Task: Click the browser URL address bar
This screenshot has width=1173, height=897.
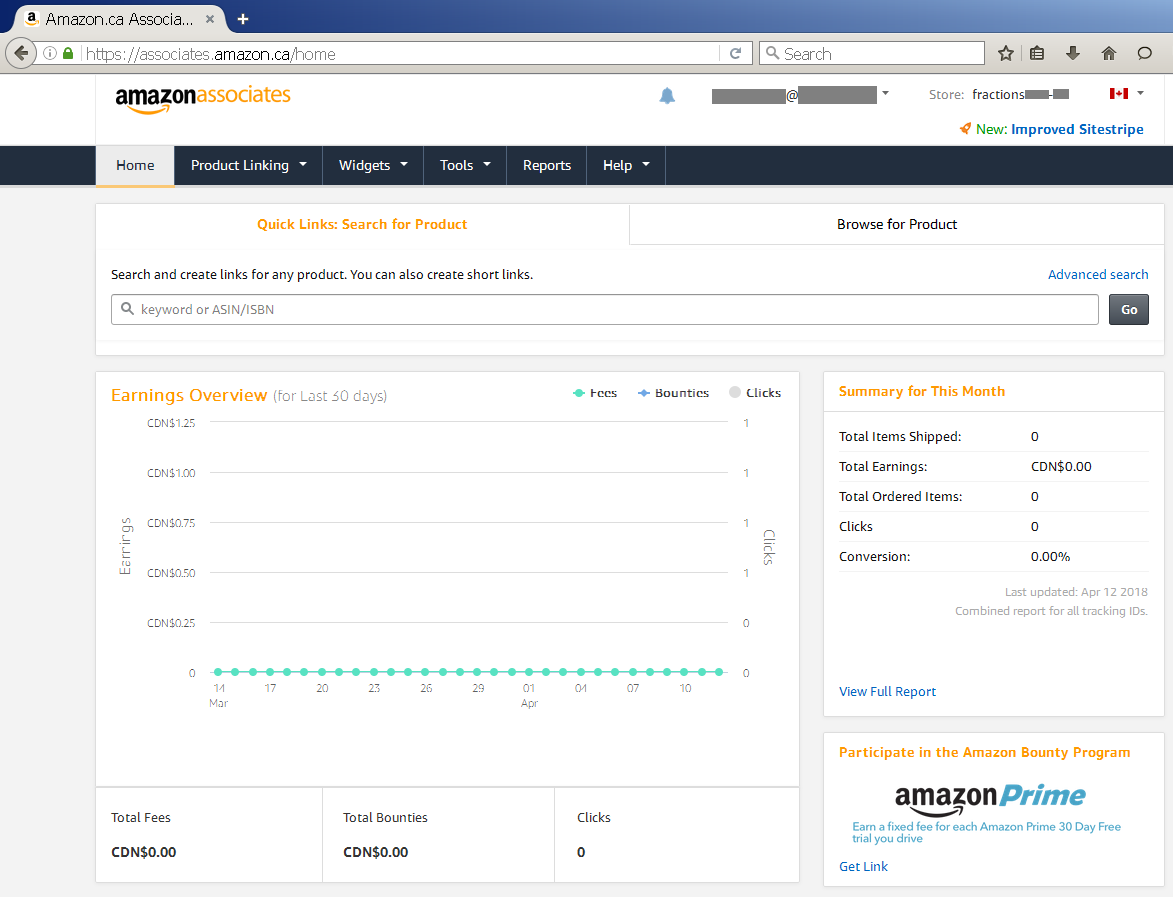Action: point(400,54)
